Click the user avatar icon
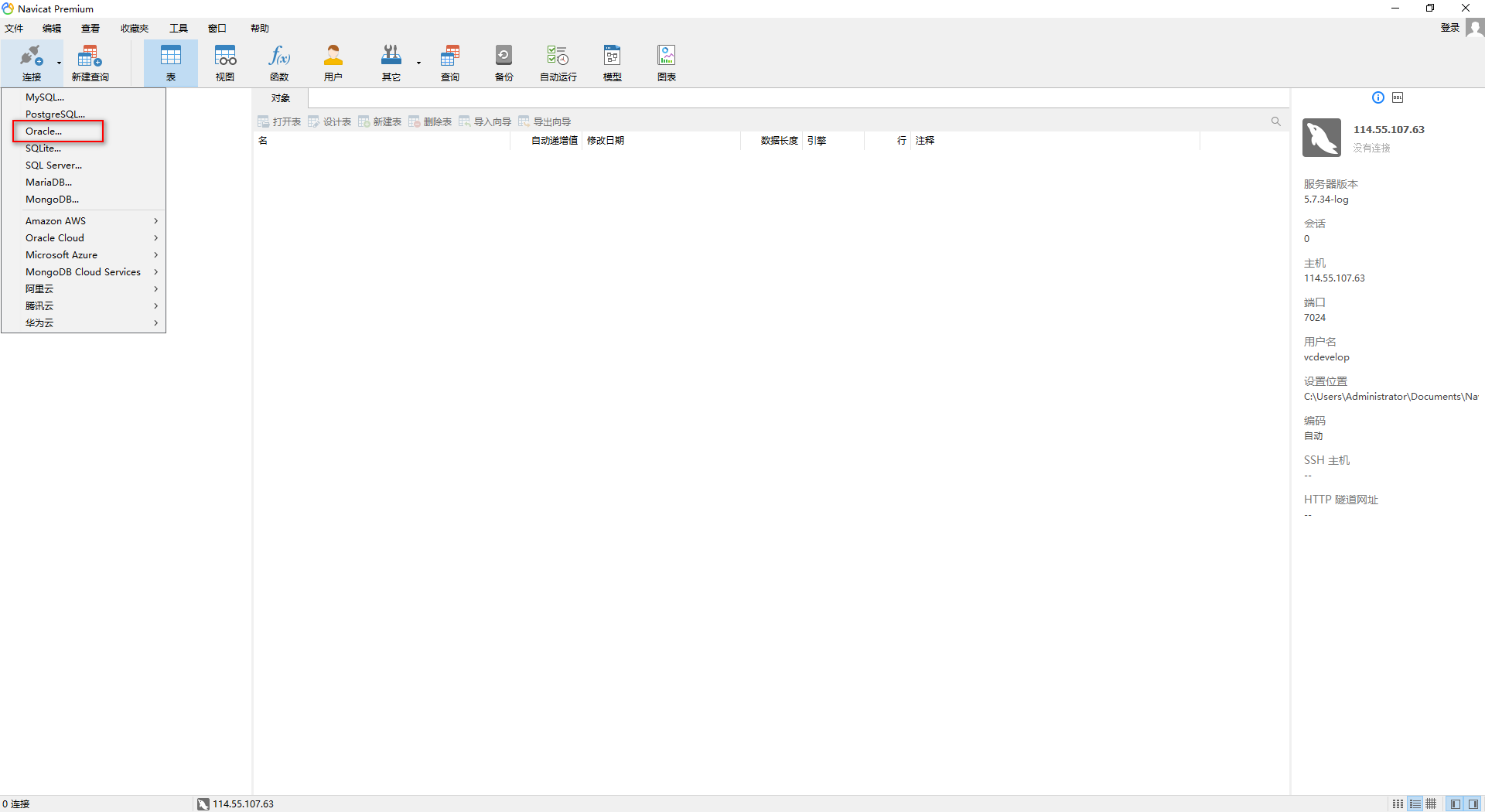The image size is (1485, 812). (x=1475, y=28)
